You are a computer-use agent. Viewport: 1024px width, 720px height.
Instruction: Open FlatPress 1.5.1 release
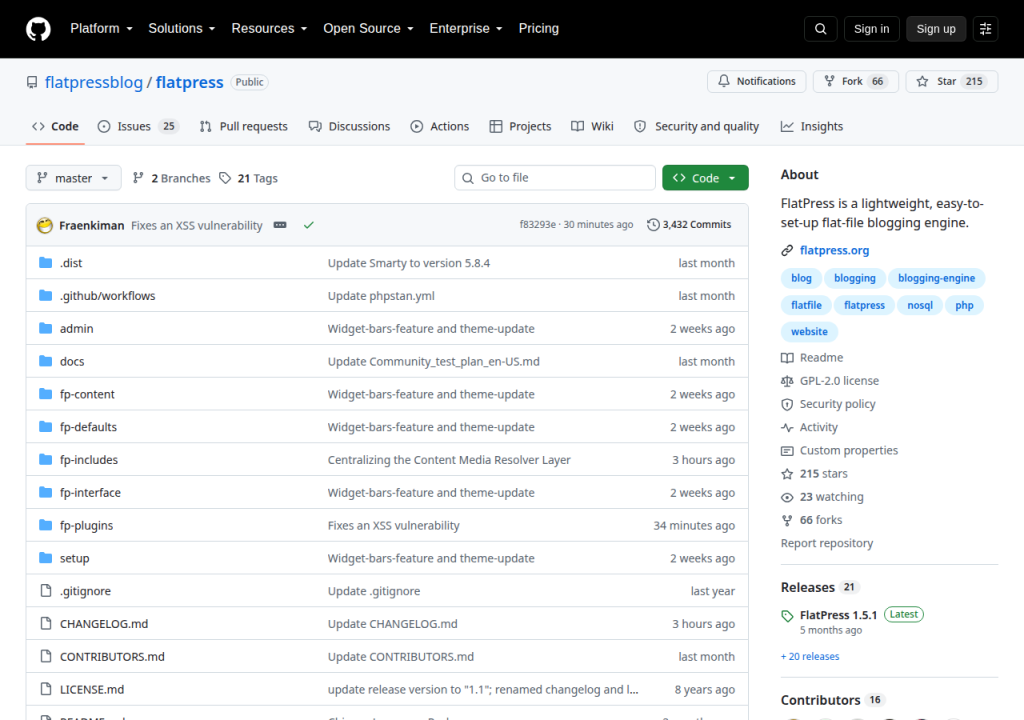[x=838, y=615]
